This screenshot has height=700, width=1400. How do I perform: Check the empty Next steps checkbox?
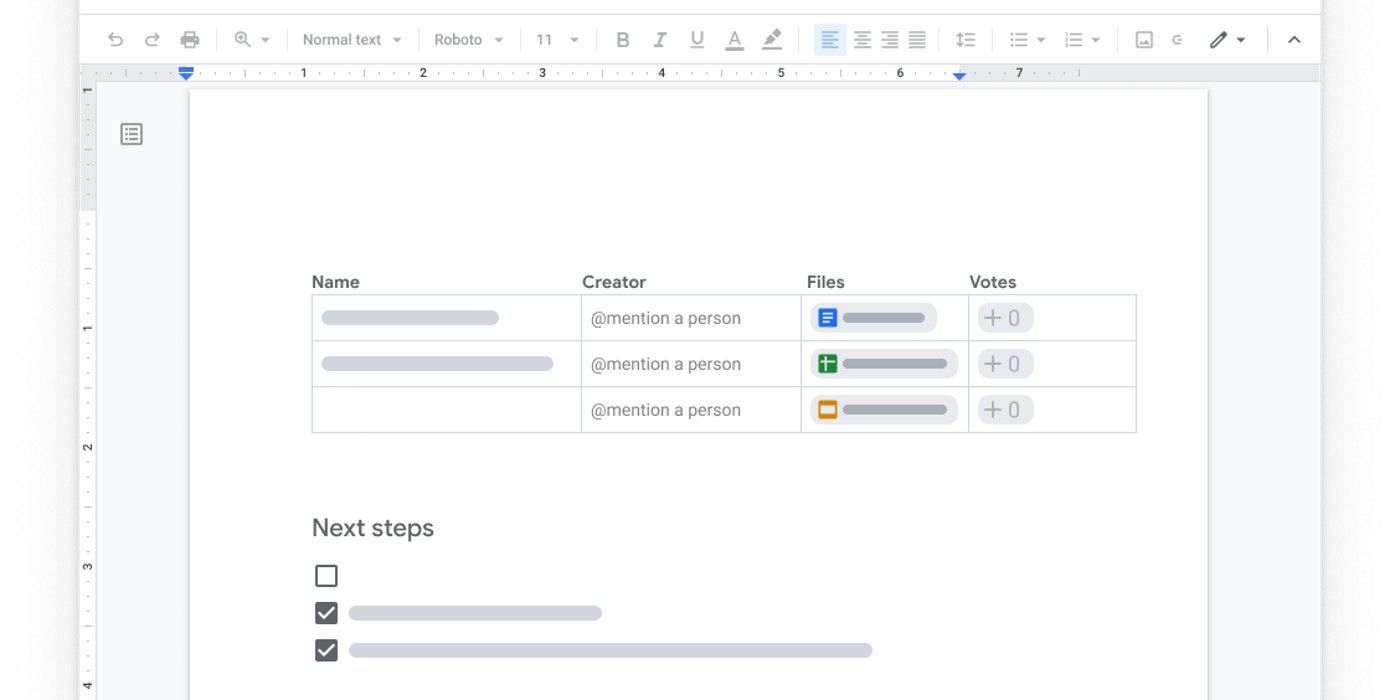[x=326, y=576]
